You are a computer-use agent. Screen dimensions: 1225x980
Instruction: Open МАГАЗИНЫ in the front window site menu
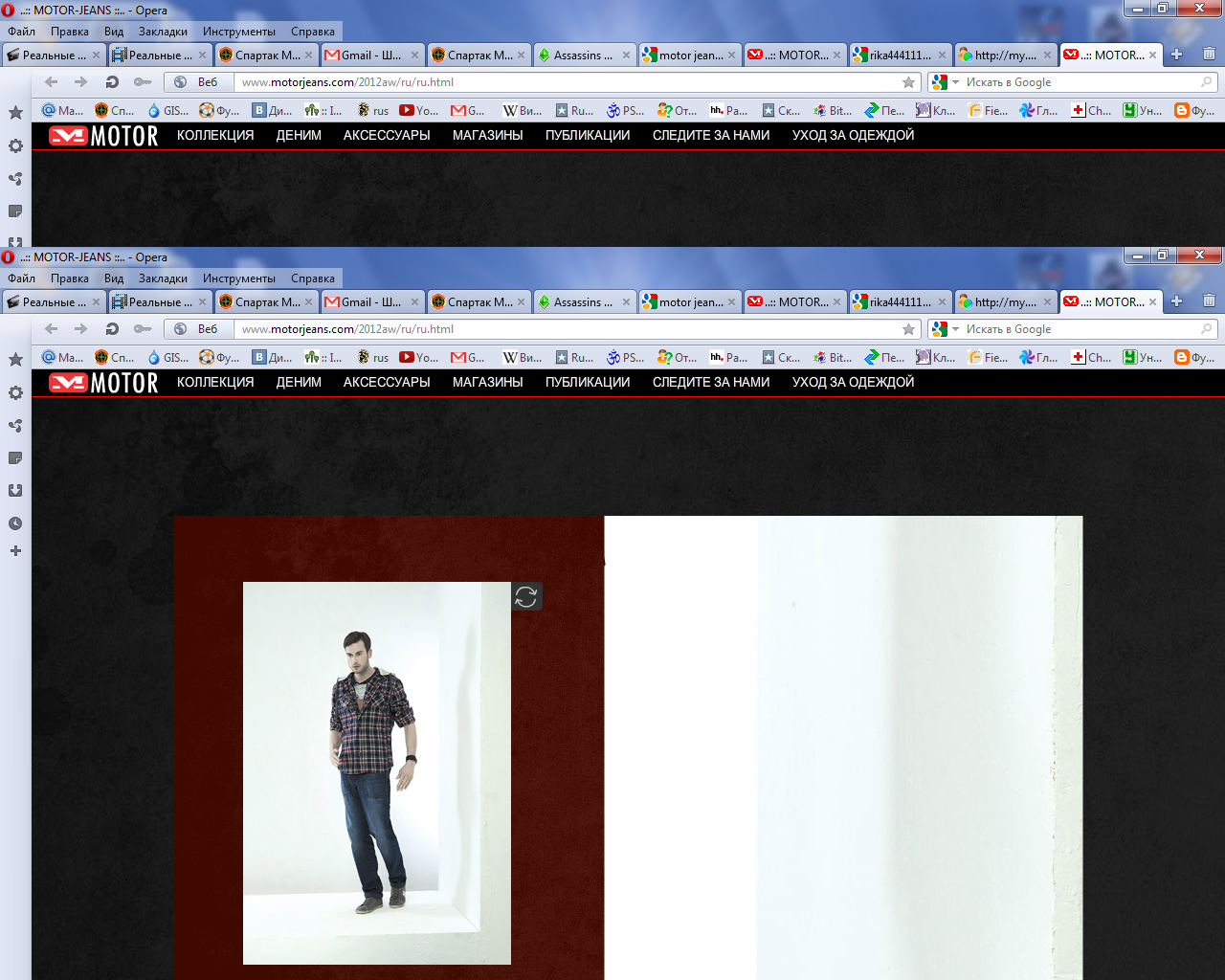pyautogui.click(x=488, y=382)
